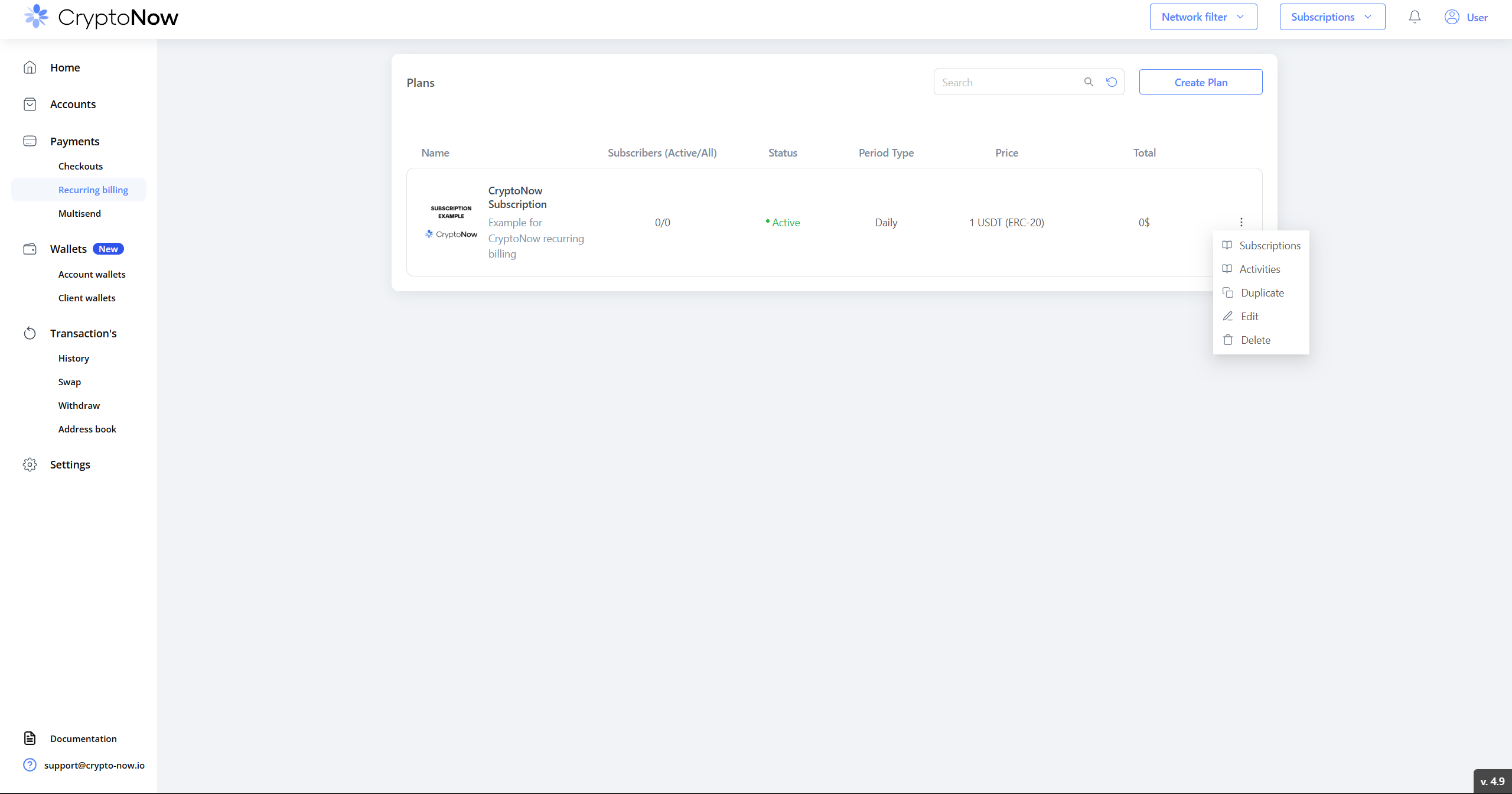Expand the Subscriptions dropdown in header
The height and width of the screenshot is (794, 1512).
coord(1332,17)
